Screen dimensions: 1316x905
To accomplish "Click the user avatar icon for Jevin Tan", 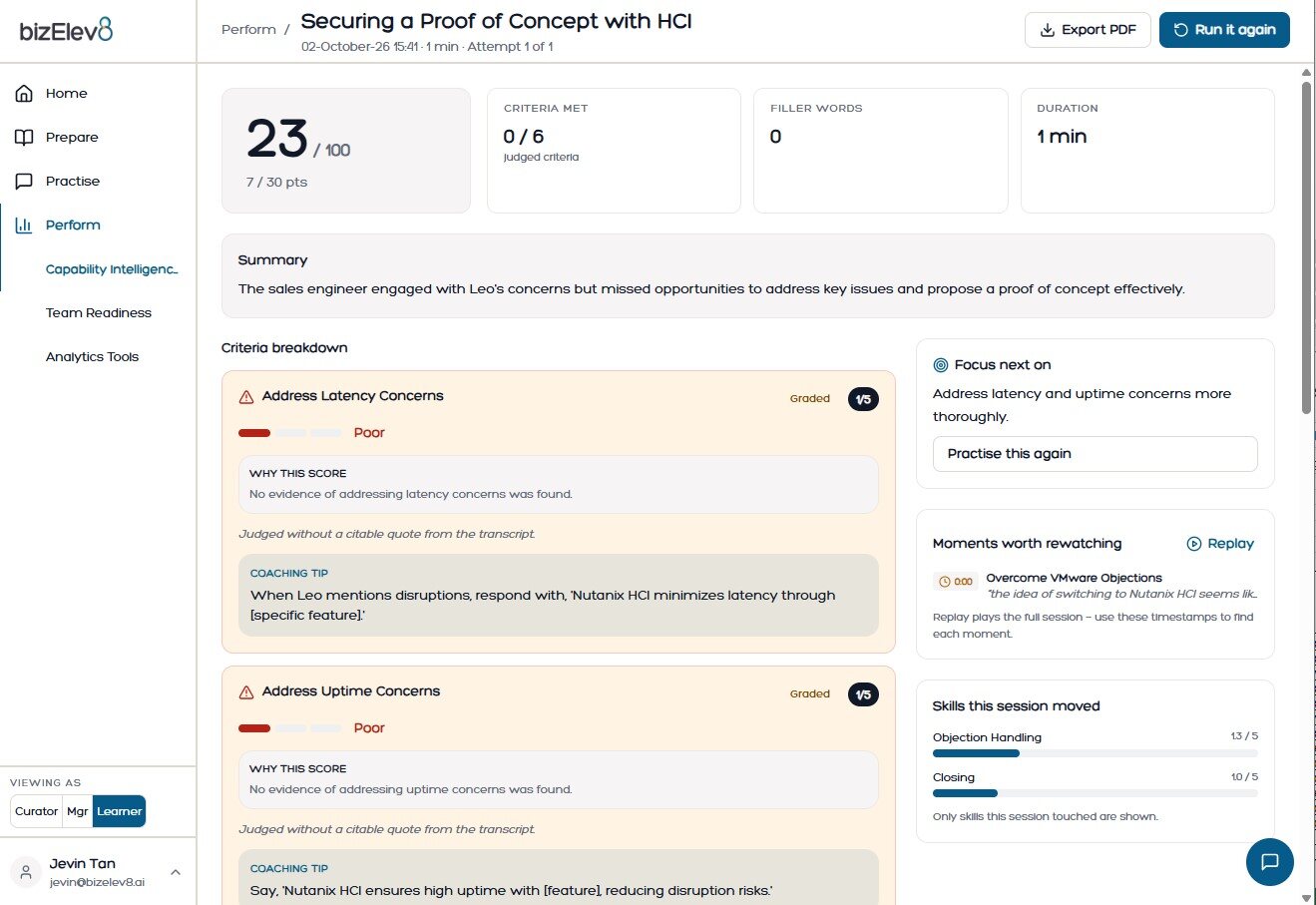I will (27, 872).
